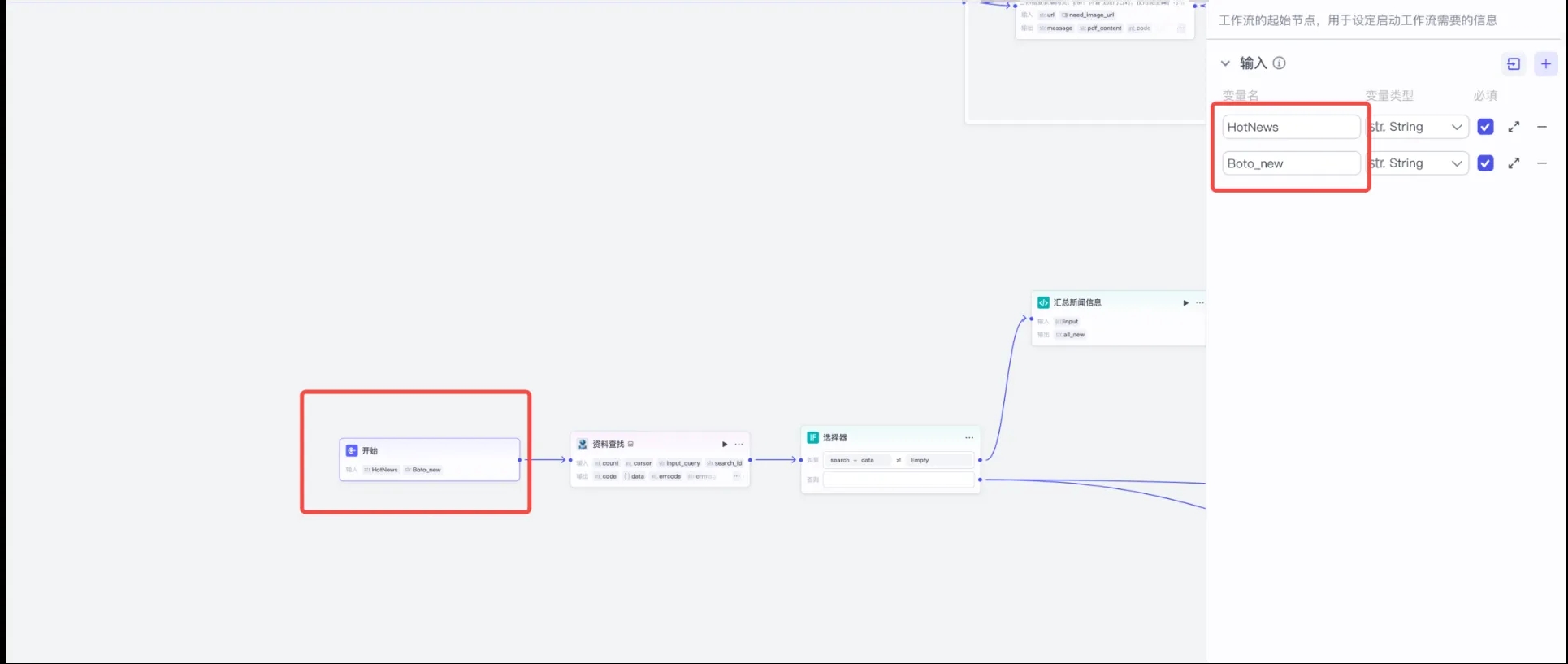Open the variable type dropdown for HotNews

click(x=1418, y=127)
